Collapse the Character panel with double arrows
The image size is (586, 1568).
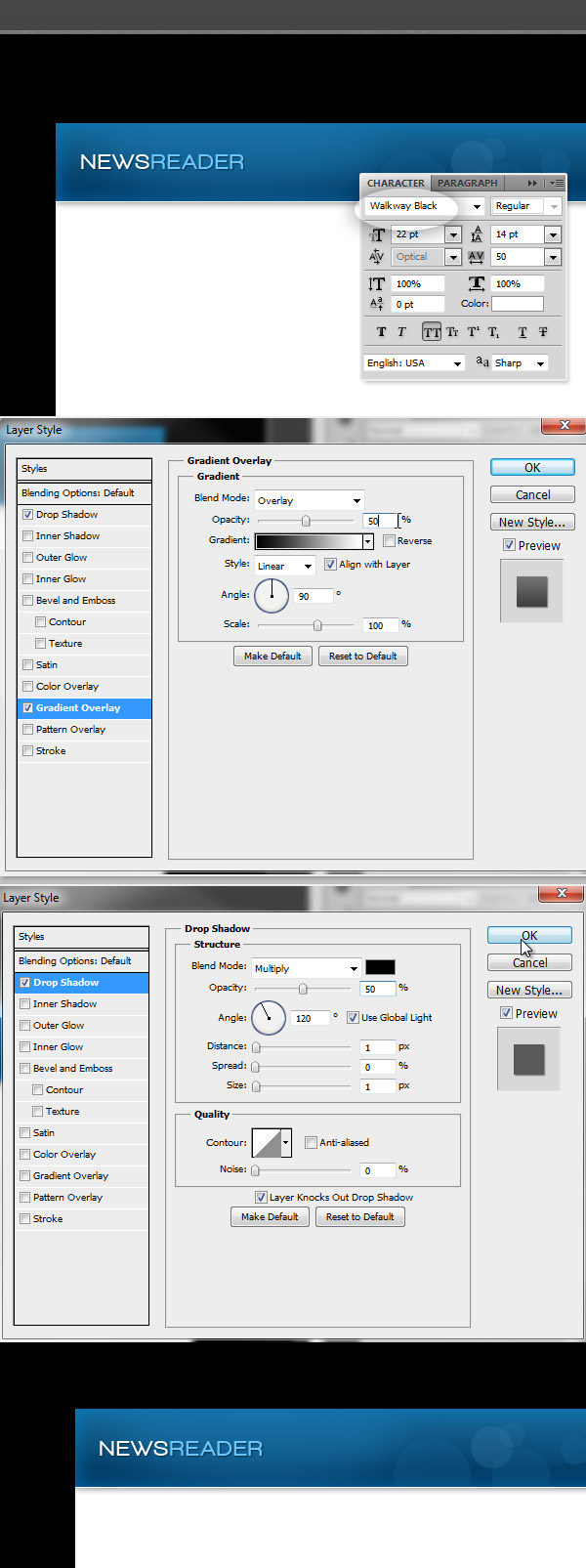pyautogui.click(x=532, y=183)
